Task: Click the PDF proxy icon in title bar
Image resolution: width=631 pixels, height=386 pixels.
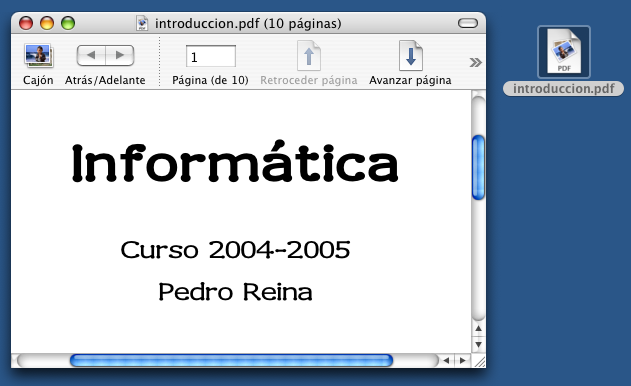Action: point(142,23)
